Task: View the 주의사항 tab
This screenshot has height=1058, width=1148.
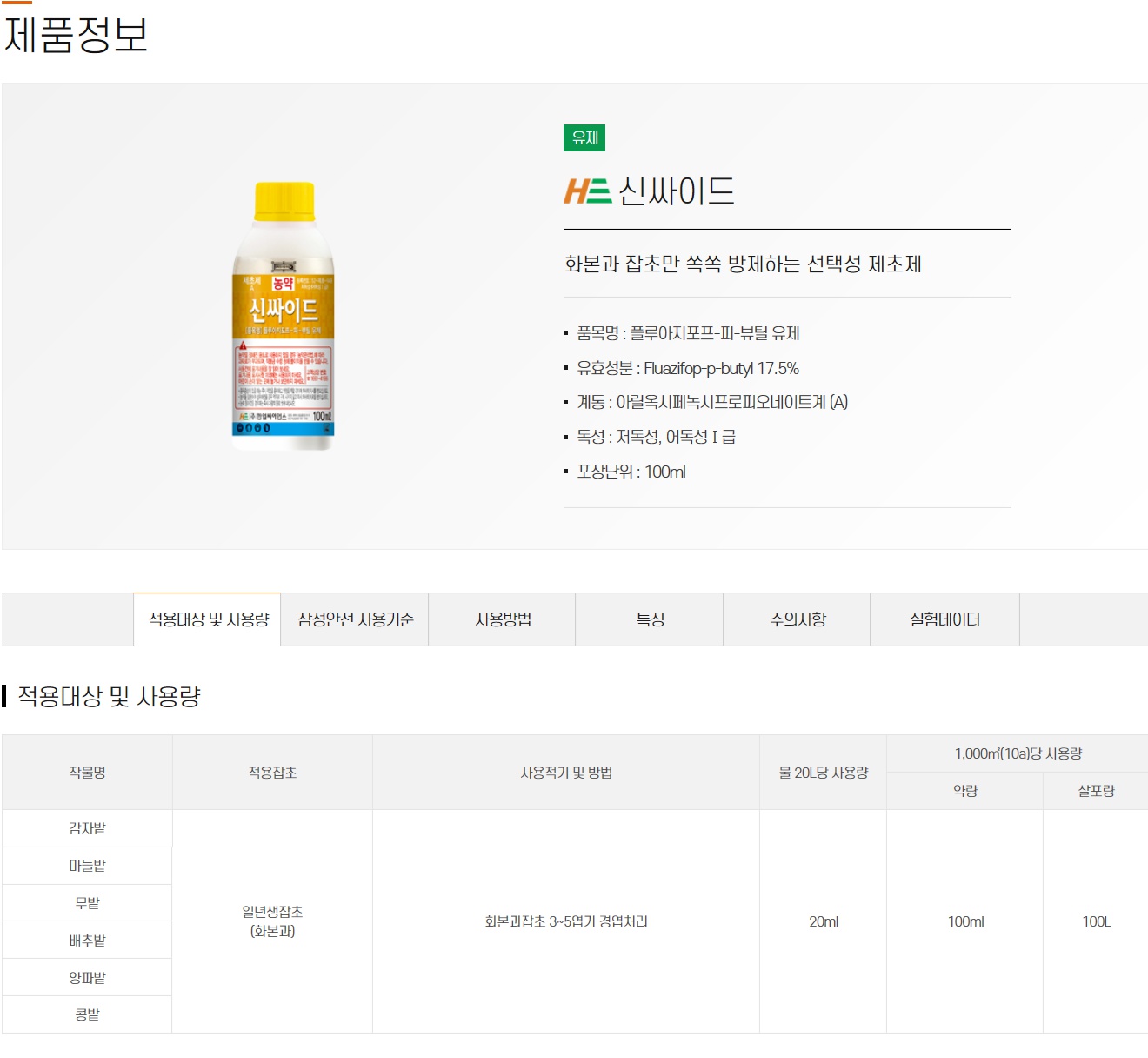Action: pyautogui.click(x=797, y=619)
